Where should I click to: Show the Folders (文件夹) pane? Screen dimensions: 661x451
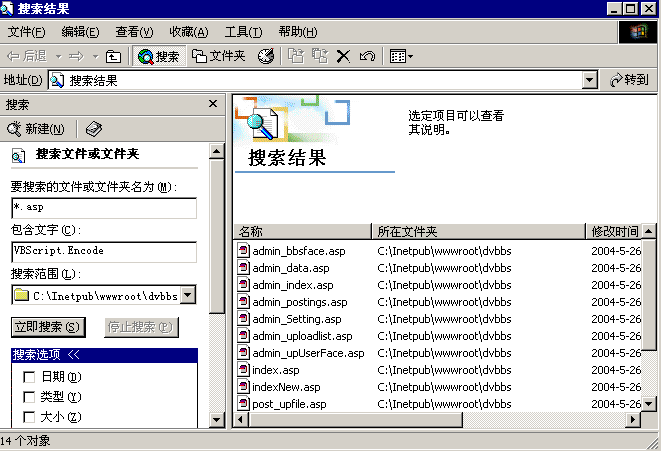[x=218, y=56]
